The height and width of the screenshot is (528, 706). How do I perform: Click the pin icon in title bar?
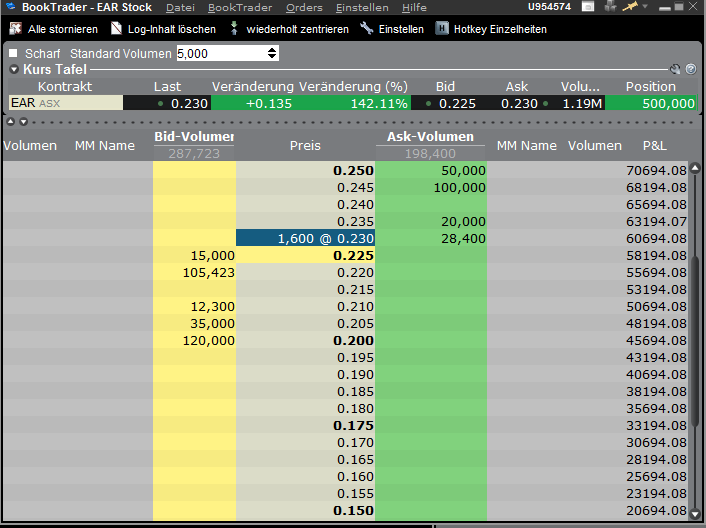pyautogui.click(x=630, y=7)
